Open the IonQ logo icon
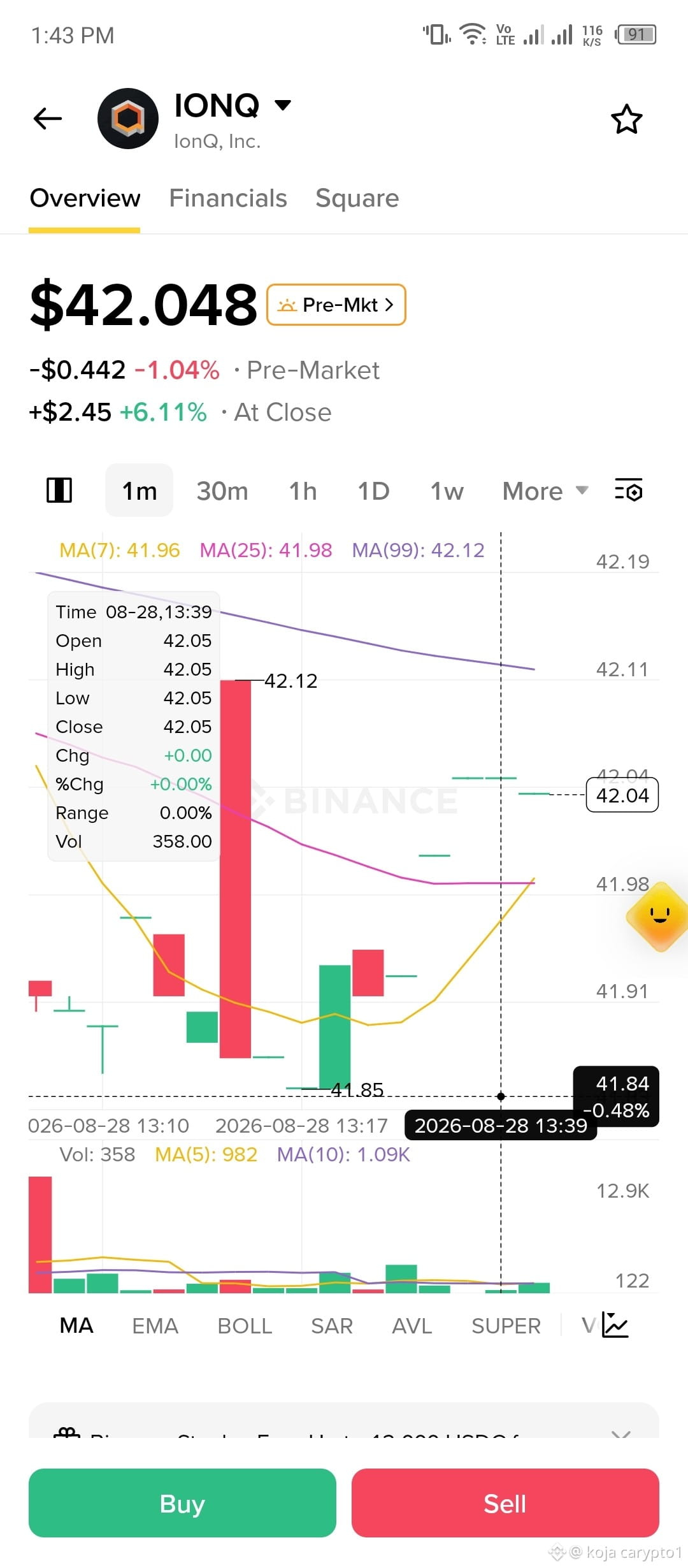This screenshot has width=688, height=1568. coord(128,119)
